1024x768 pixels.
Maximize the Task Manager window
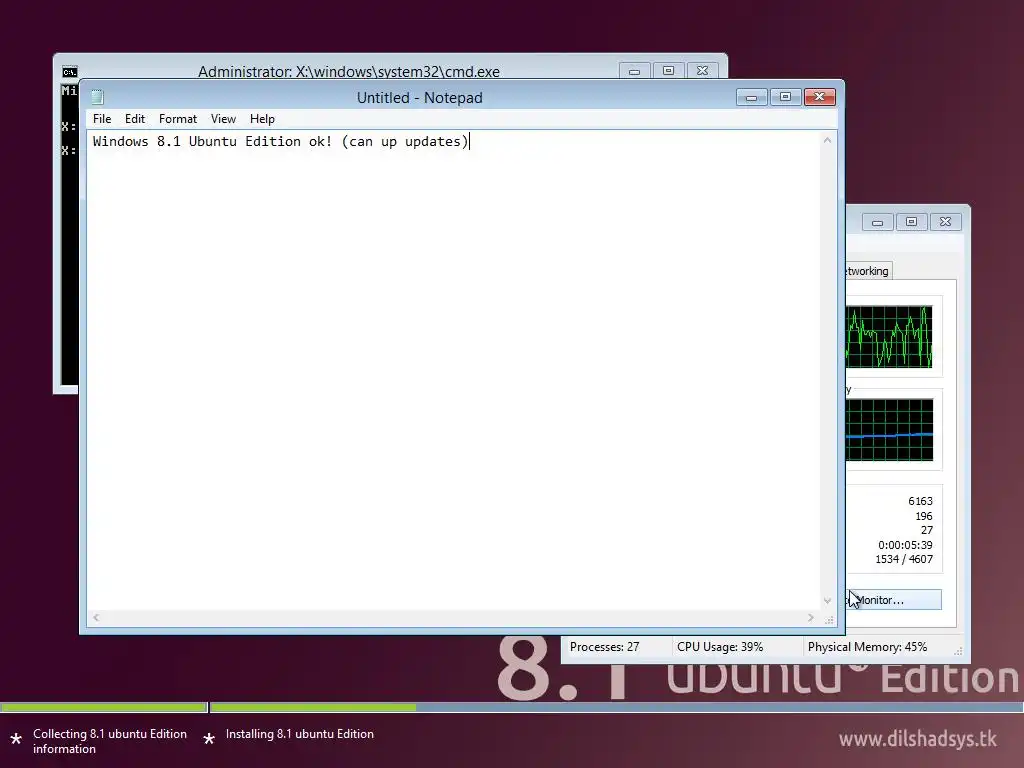[x=912, y=222]
